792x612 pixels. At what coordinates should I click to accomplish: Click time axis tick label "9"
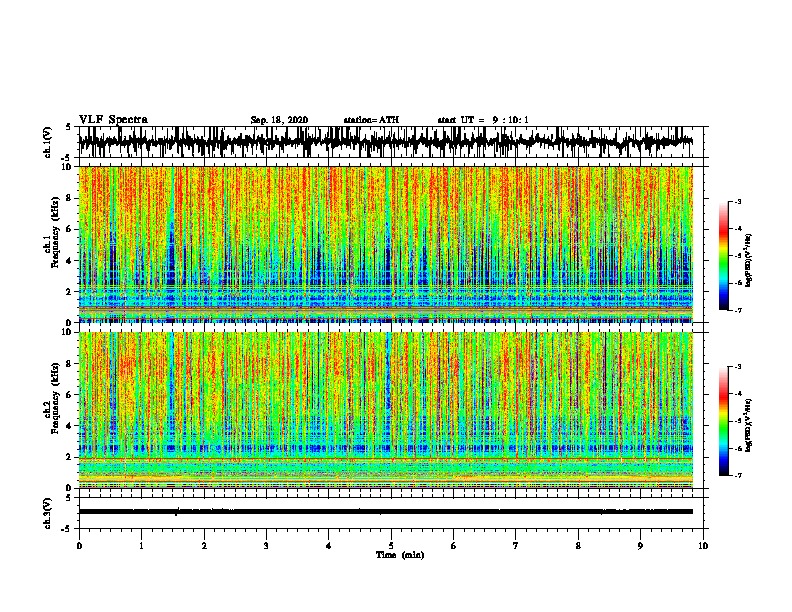[640, 546]
